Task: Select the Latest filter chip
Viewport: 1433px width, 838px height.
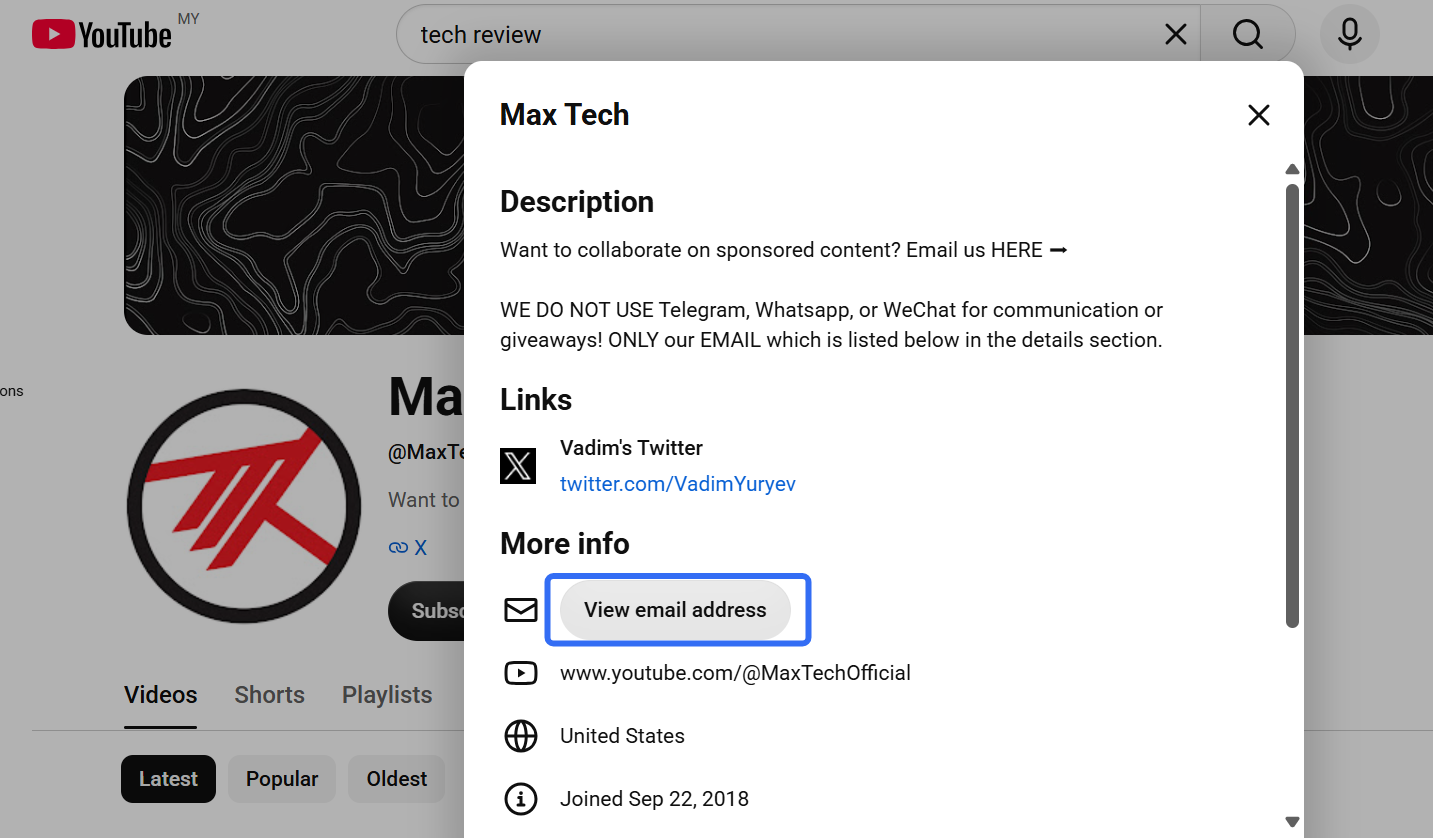Action: 168,779
